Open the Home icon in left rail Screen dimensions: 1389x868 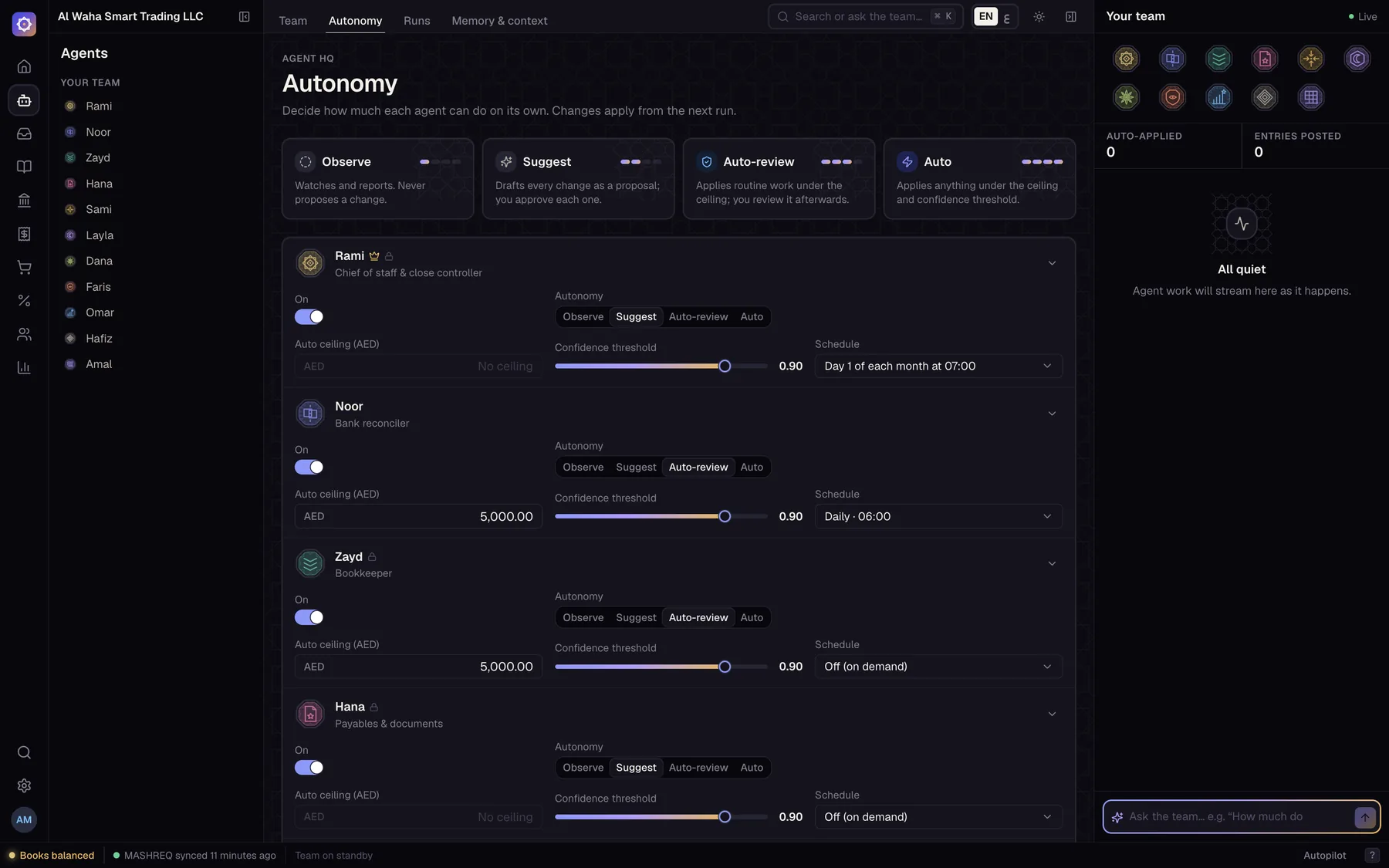click(24, 67)
